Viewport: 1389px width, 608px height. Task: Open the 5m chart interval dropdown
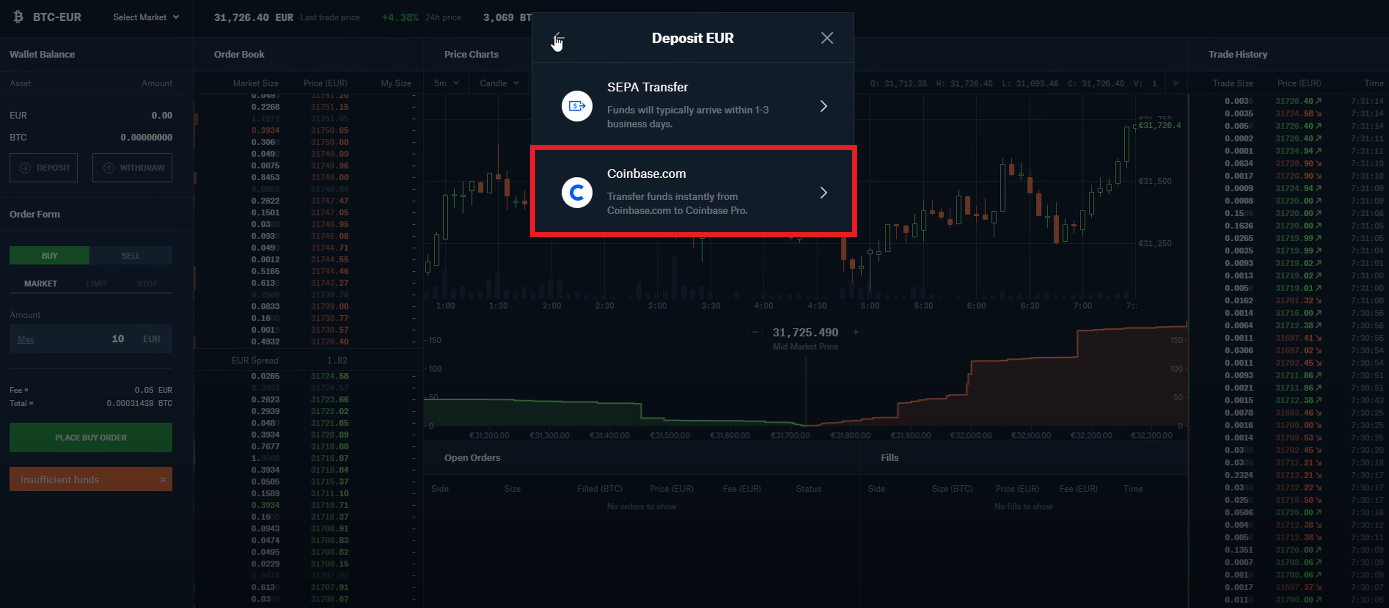click(x=446, y=83)
